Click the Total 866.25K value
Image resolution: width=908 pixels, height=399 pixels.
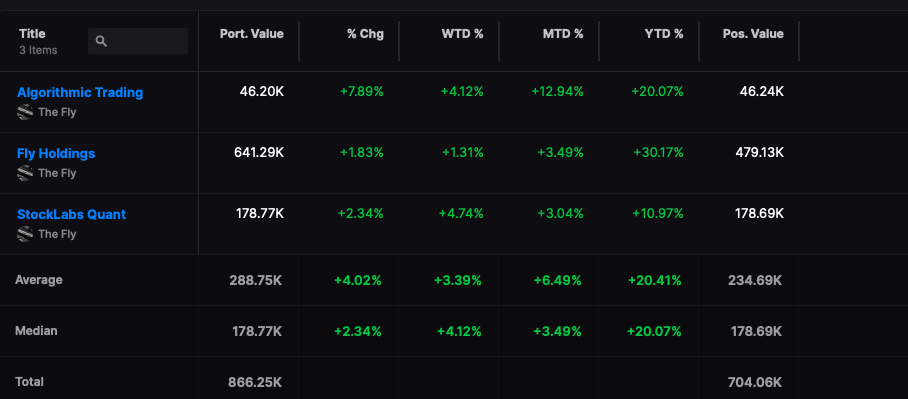(255, 382)
